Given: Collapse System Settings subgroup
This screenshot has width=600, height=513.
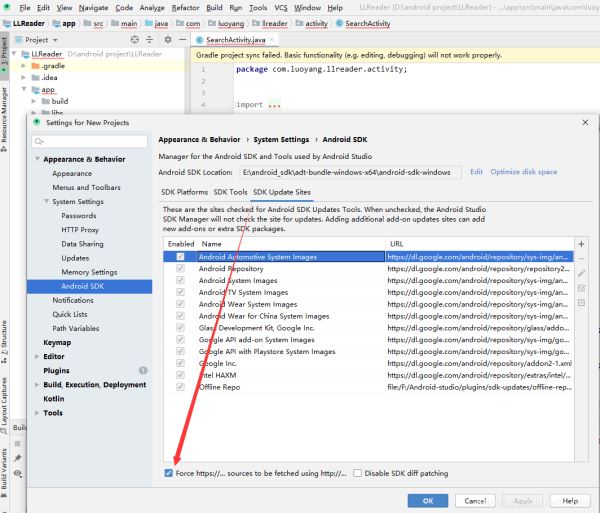Looking at the screenshot, I should point(46,201).
